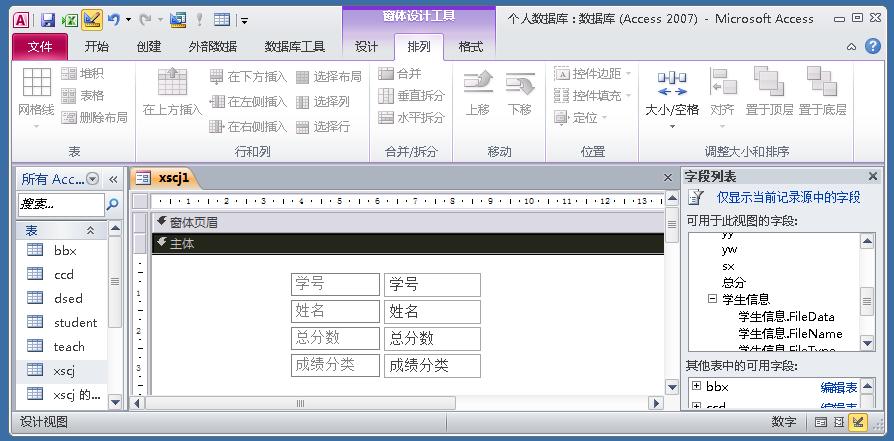Click 置于底层 send to back button
The height and width of the screenshot is (441, 894).
pos(822,92)
